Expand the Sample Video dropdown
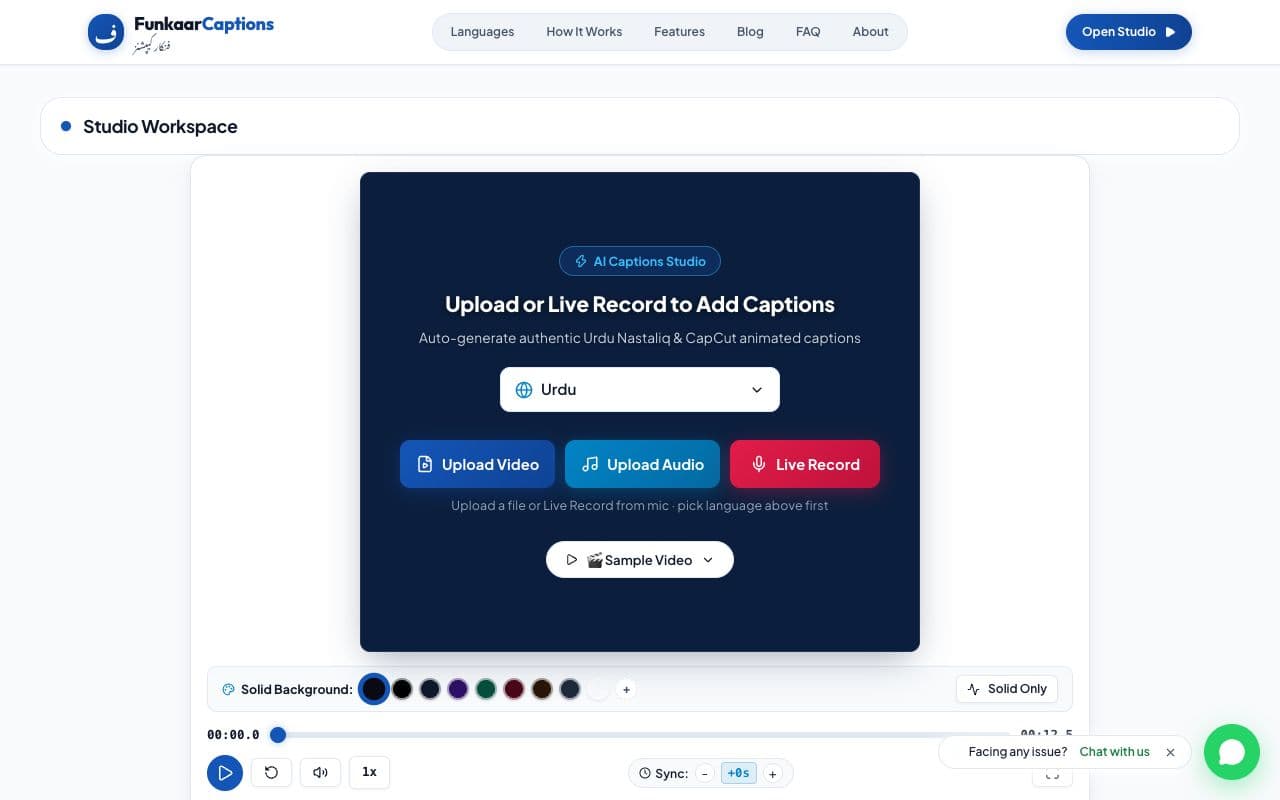This screenshot has height=800, width=1280. (640, 560)
